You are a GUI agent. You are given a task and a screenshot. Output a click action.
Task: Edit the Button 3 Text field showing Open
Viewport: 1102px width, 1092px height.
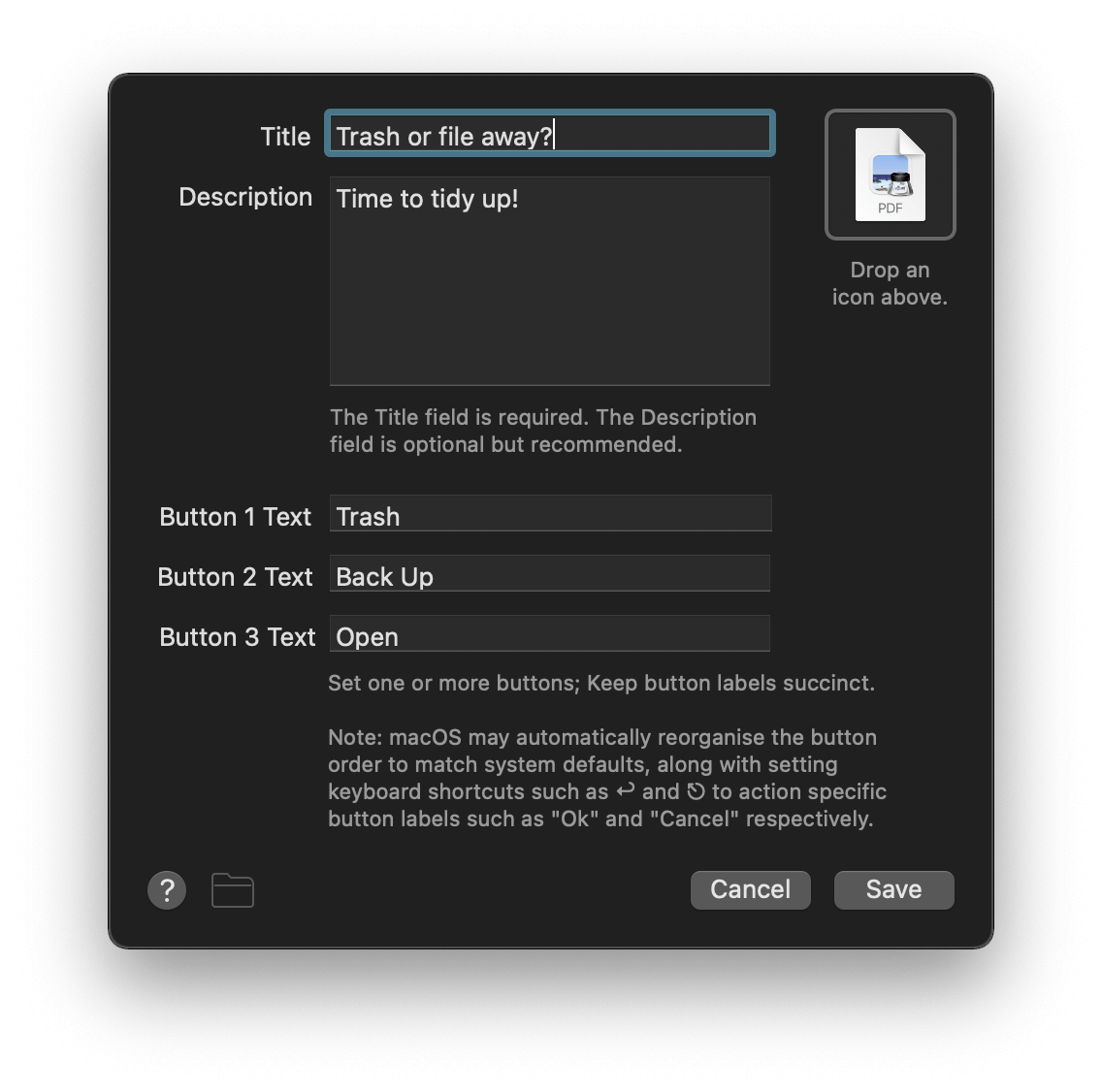click(549, 633)
